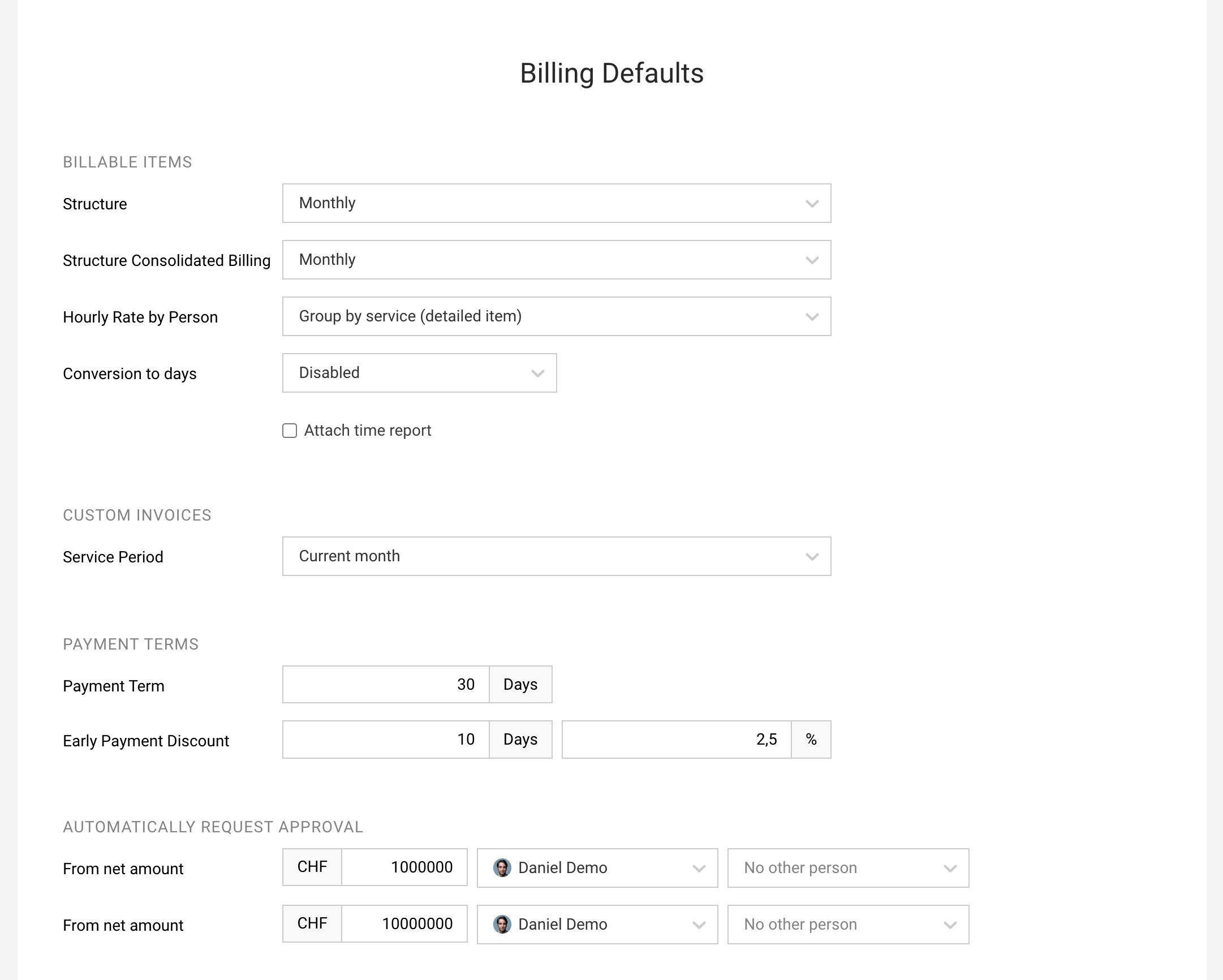1223x980 pixels.
Task: Open the Current month Service Period dropdown
Action: pos(557,556)
